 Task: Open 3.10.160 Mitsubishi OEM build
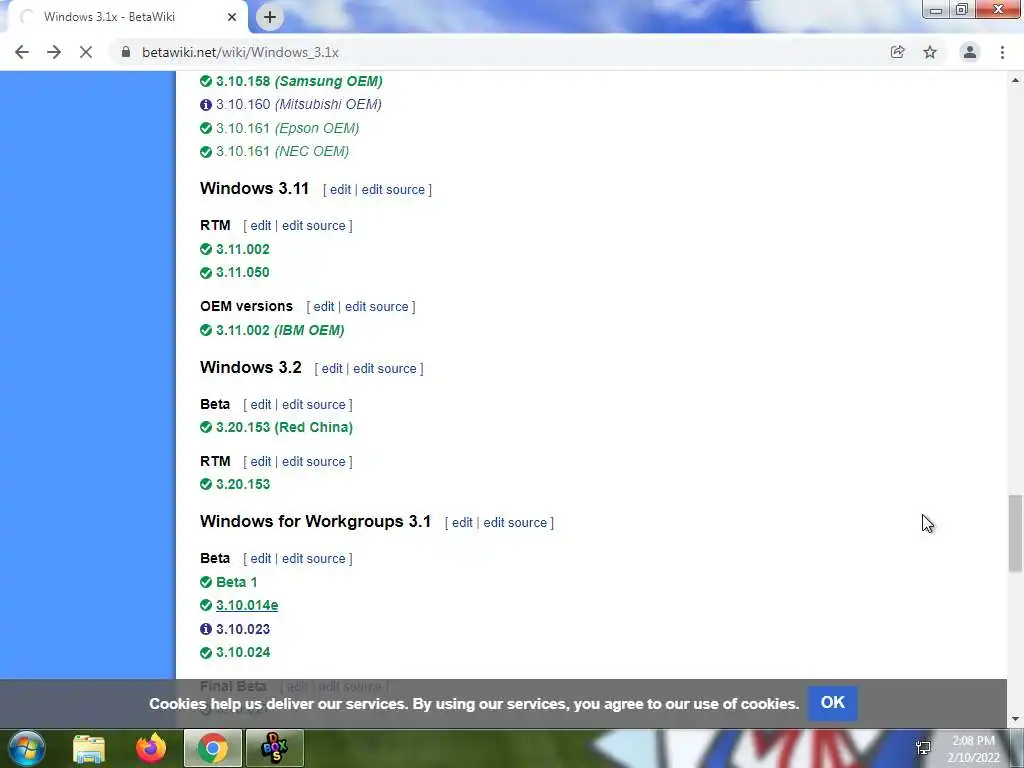298,104
